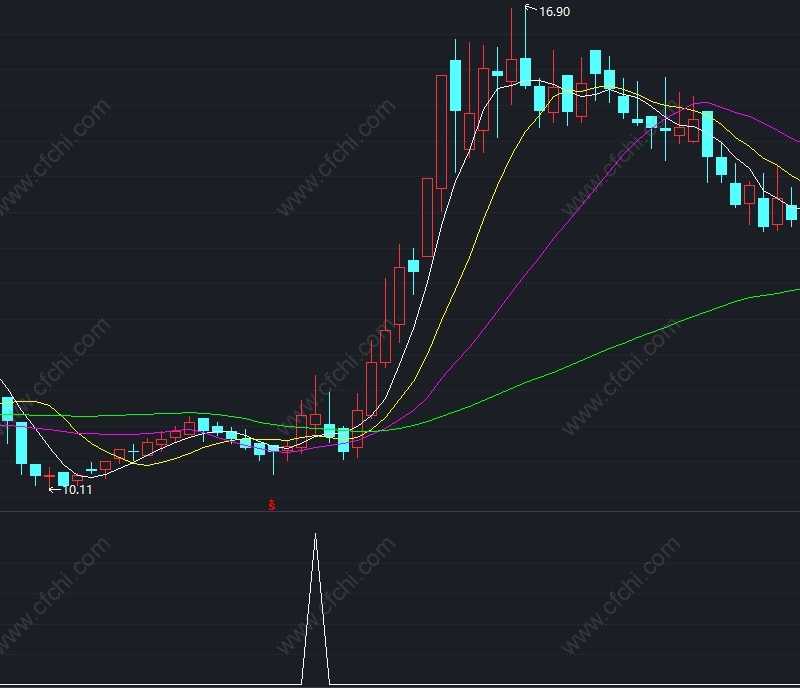Click the white indicator spike peak
This screenshot has height=688, width=800.
point(315,535)
